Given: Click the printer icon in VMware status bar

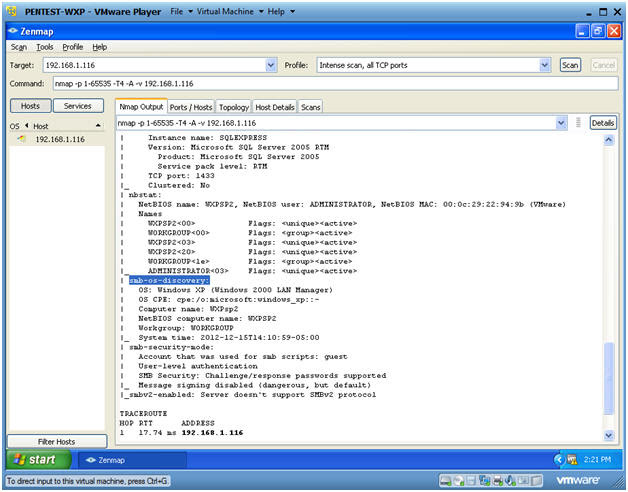Looking at the screenshot, I should point(497,480).
